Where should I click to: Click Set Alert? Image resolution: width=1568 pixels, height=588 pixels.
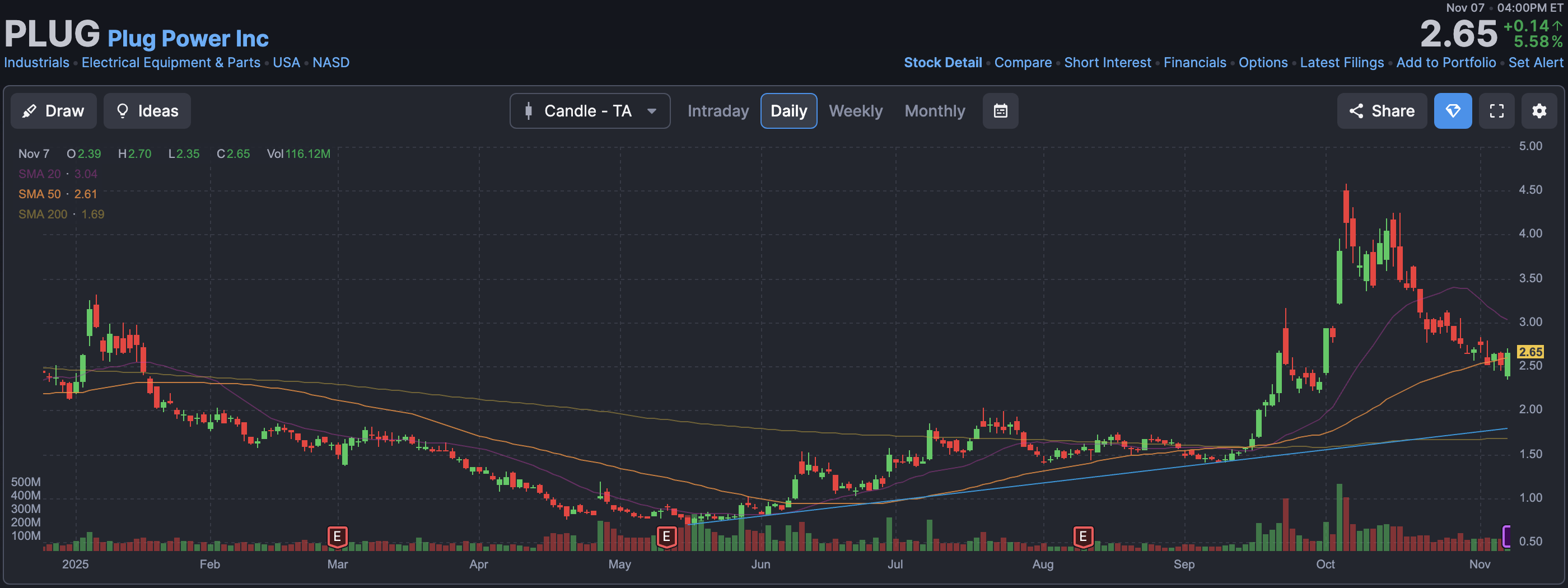click(1535, 63)
